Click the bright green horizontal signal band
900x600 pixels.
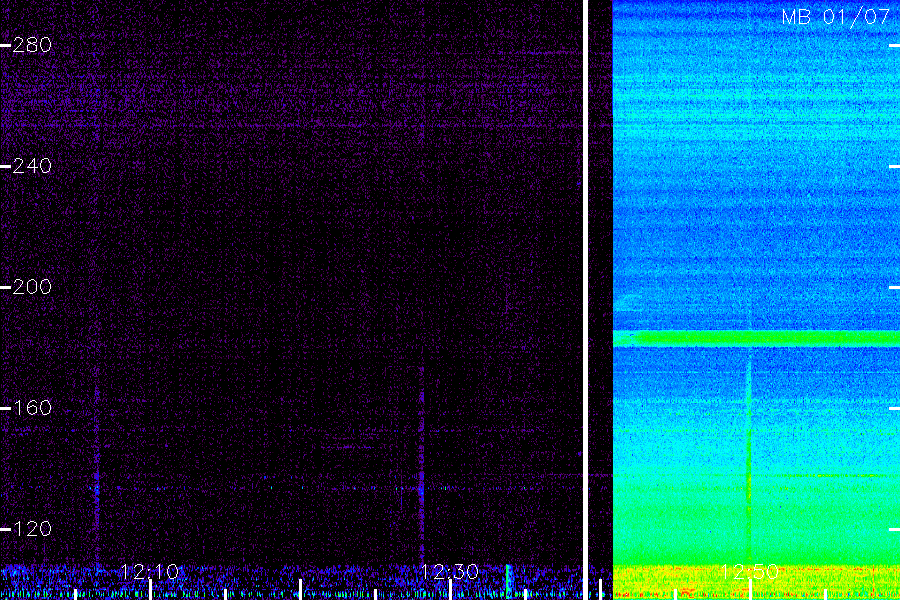pyautogui.click(x=757, y=338)
